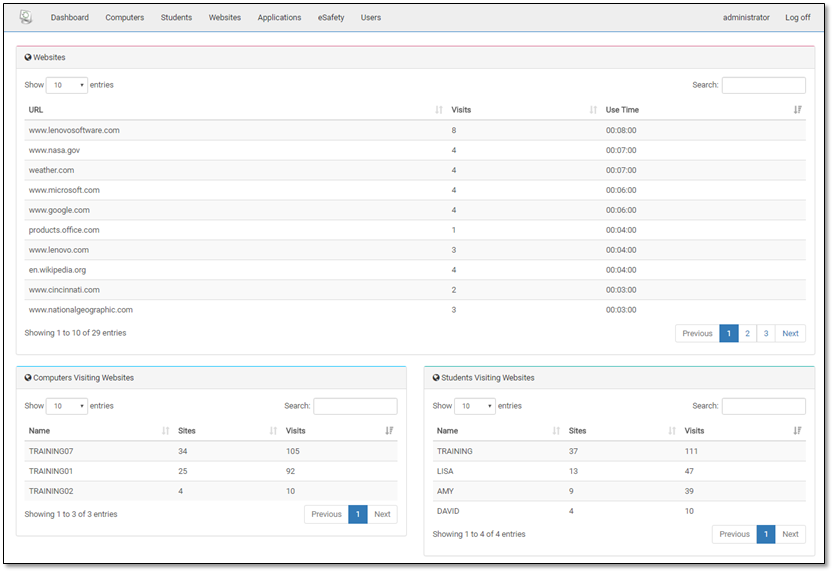
Task: Select www.google.com in Websites table
Action: point(59,210)
